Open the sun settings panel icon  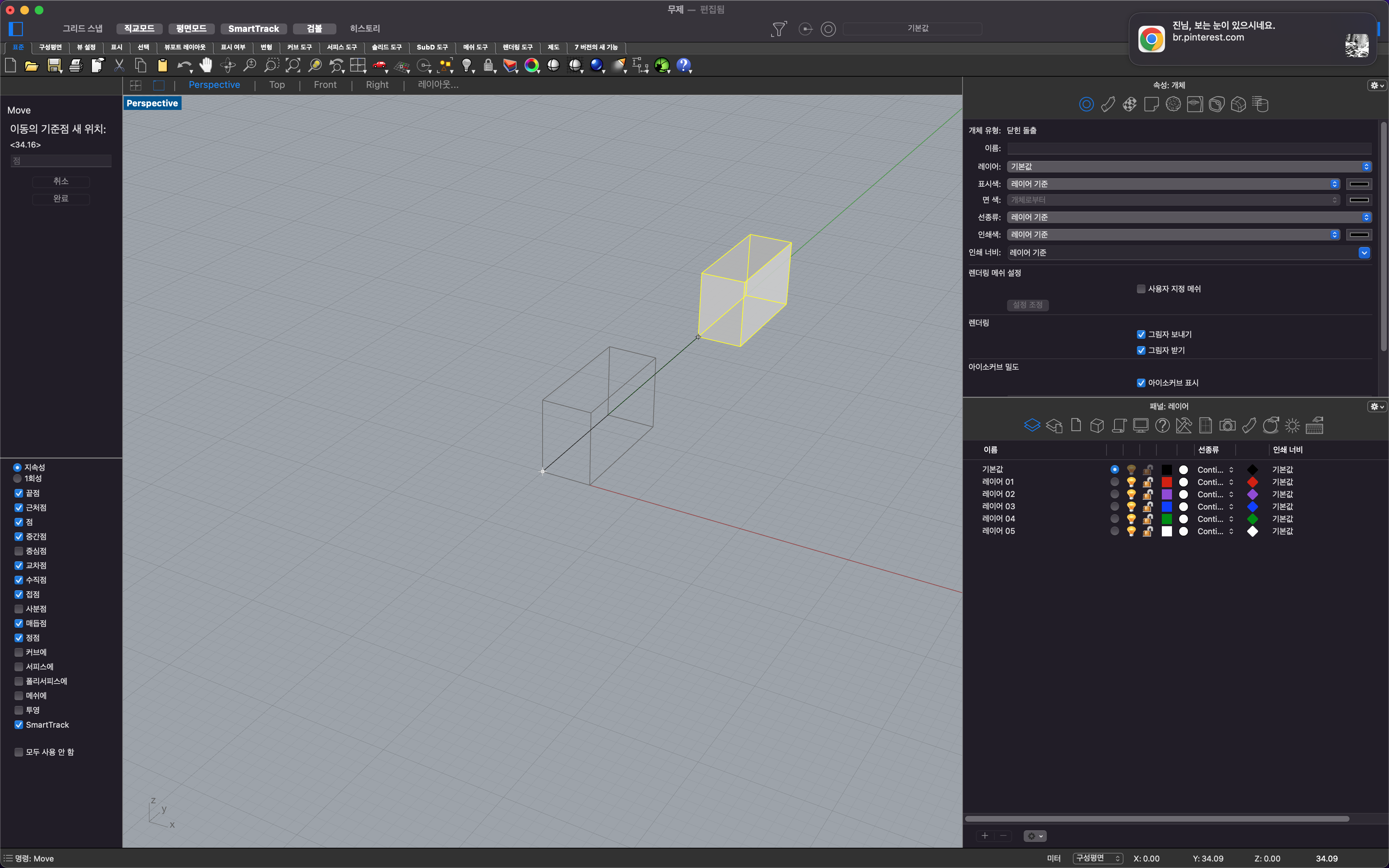click(1292, 425)
